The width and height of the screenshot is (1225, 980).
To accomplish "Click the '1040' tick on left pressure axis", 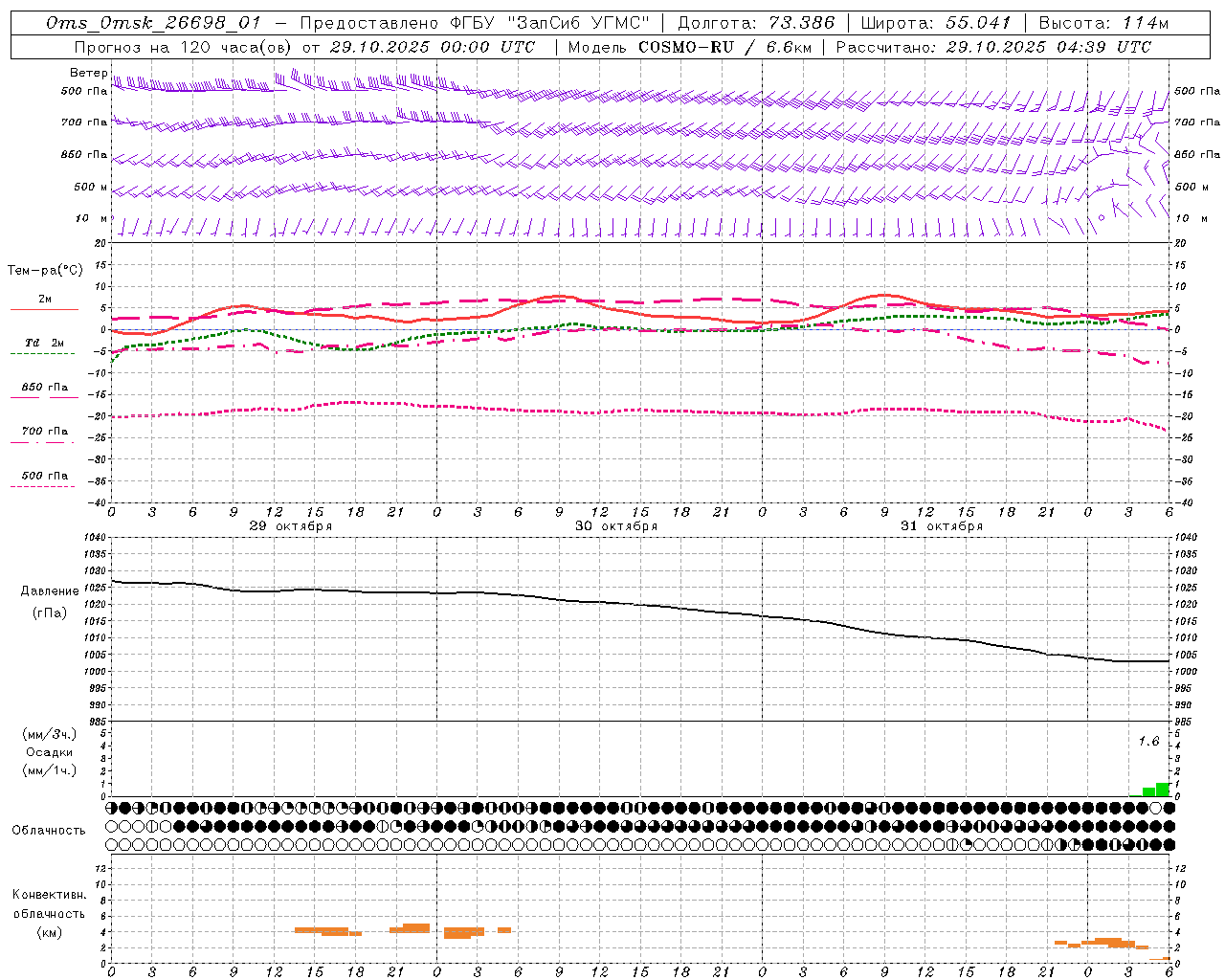I will point(95,538).
